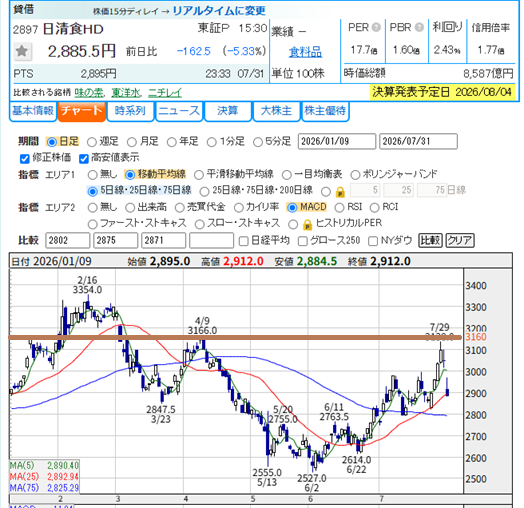This screenshot has width=524, height=508.
Task: Add stock to favorites with star icon
Action: coord(22,51)
